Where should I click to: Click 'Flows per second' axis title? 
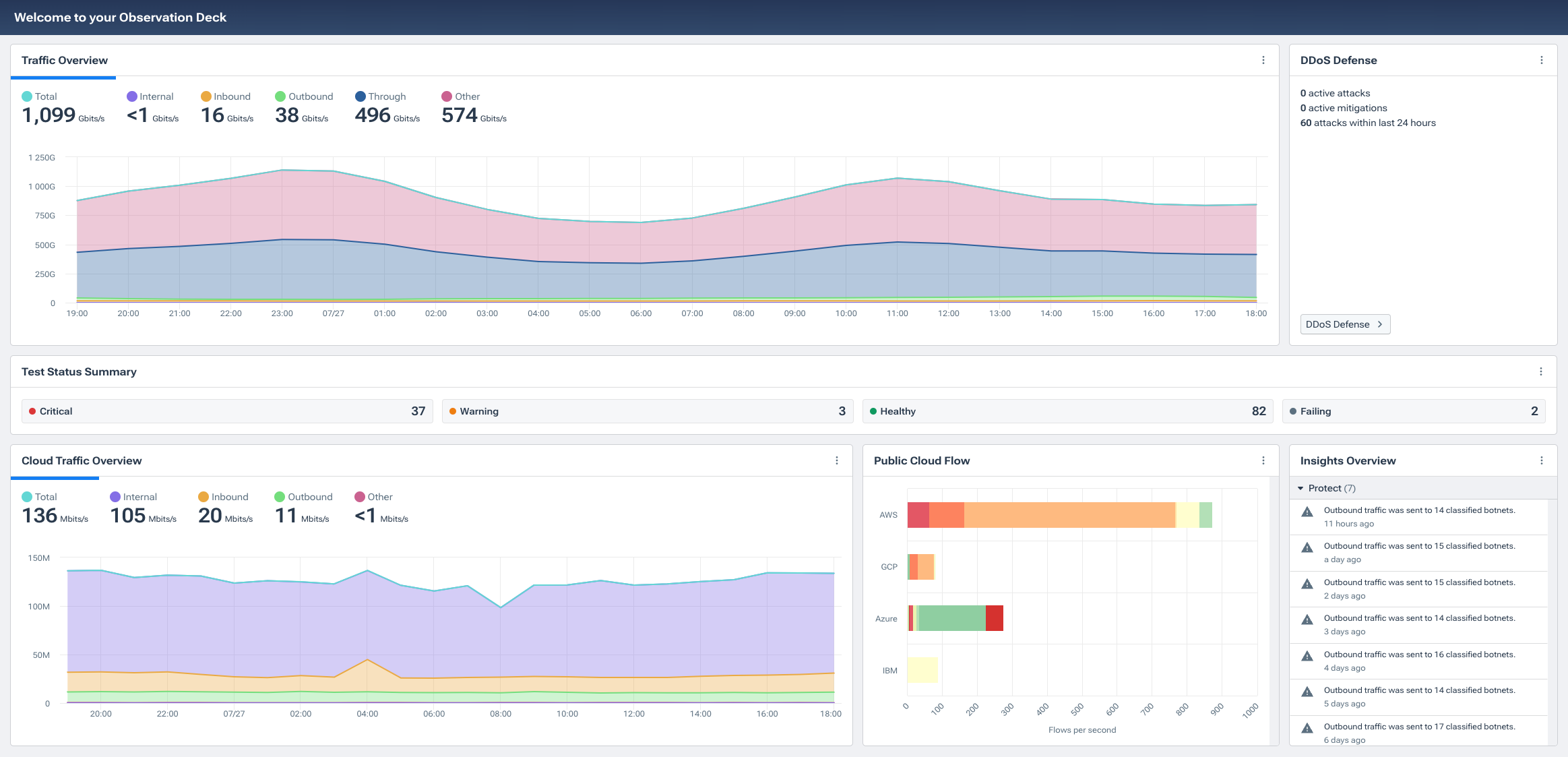click(x=1082, y=730)
